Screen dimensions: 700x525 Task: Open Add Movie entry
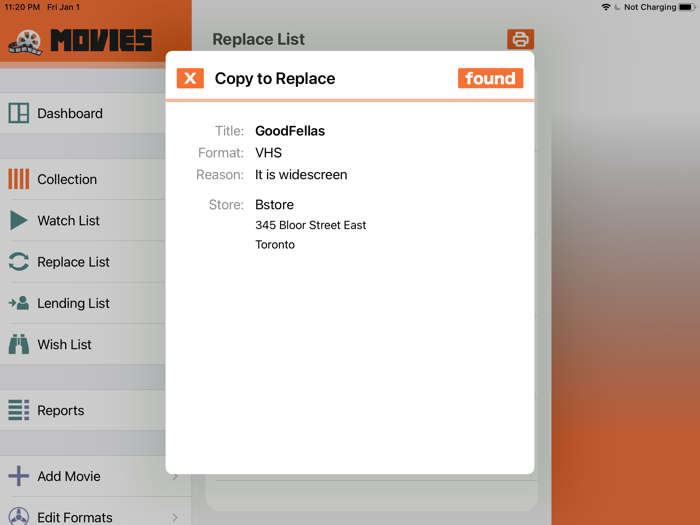(x=69, y=476)
